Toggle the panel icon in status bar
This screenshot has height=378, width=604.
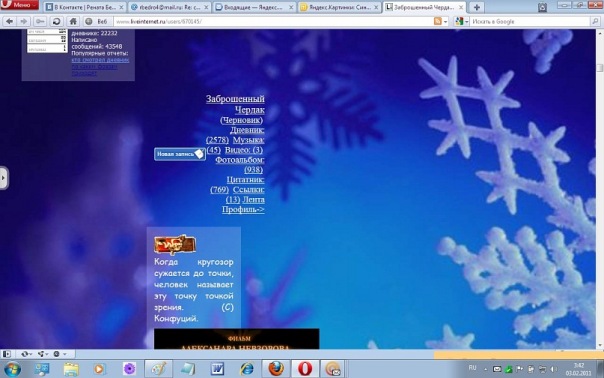pos(7,354)
